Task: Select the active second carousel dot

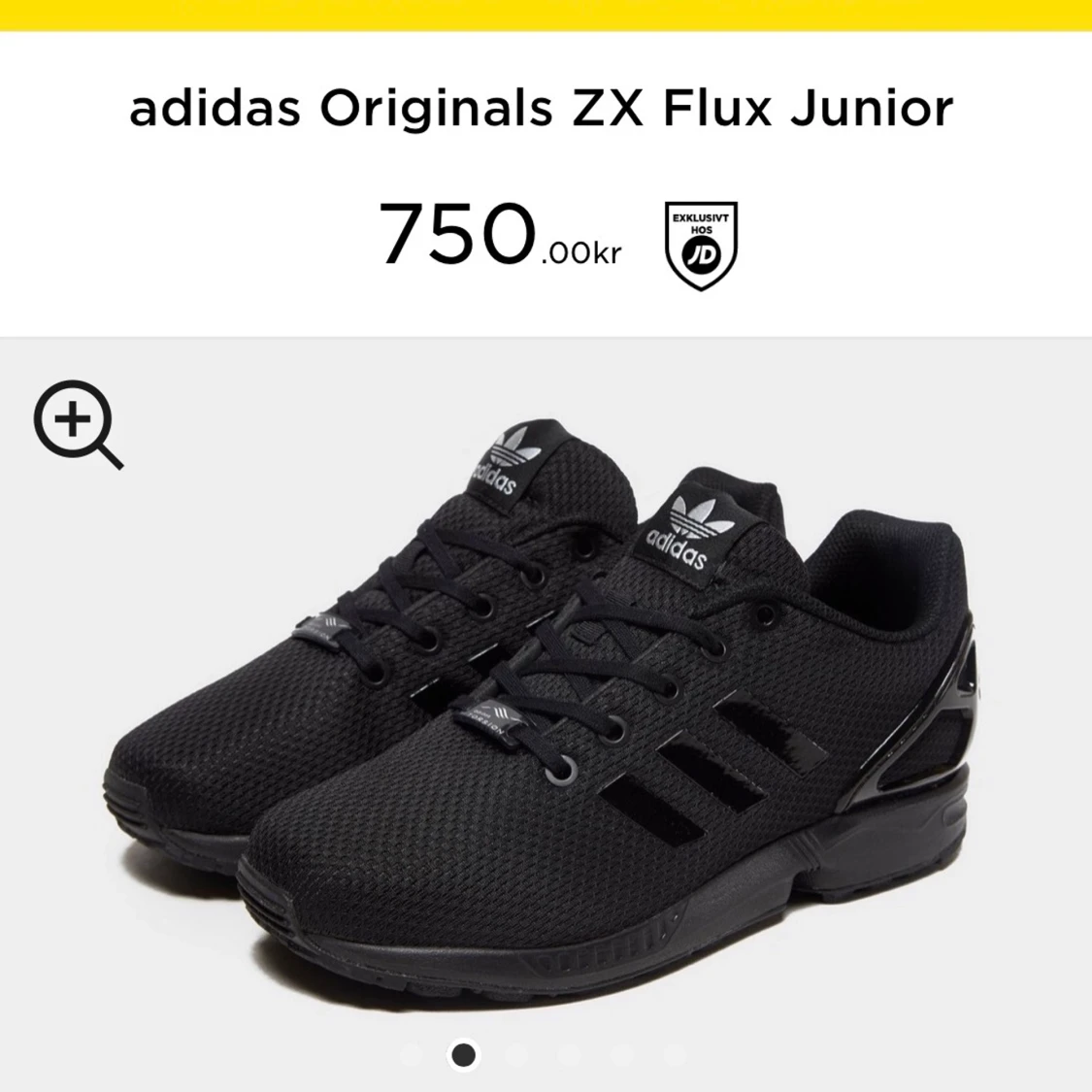Action: [x=464, y=1054]
